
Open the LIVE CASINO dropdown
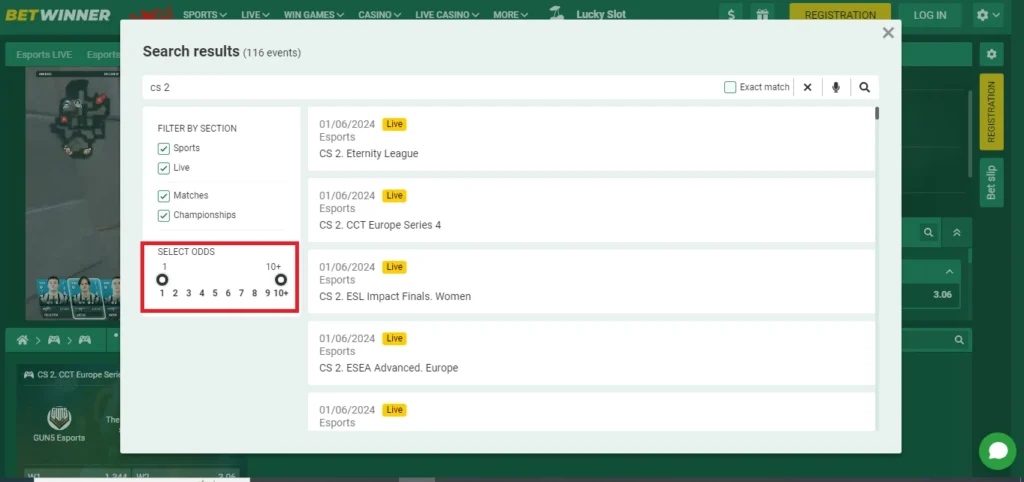click(x=447, y=14)
